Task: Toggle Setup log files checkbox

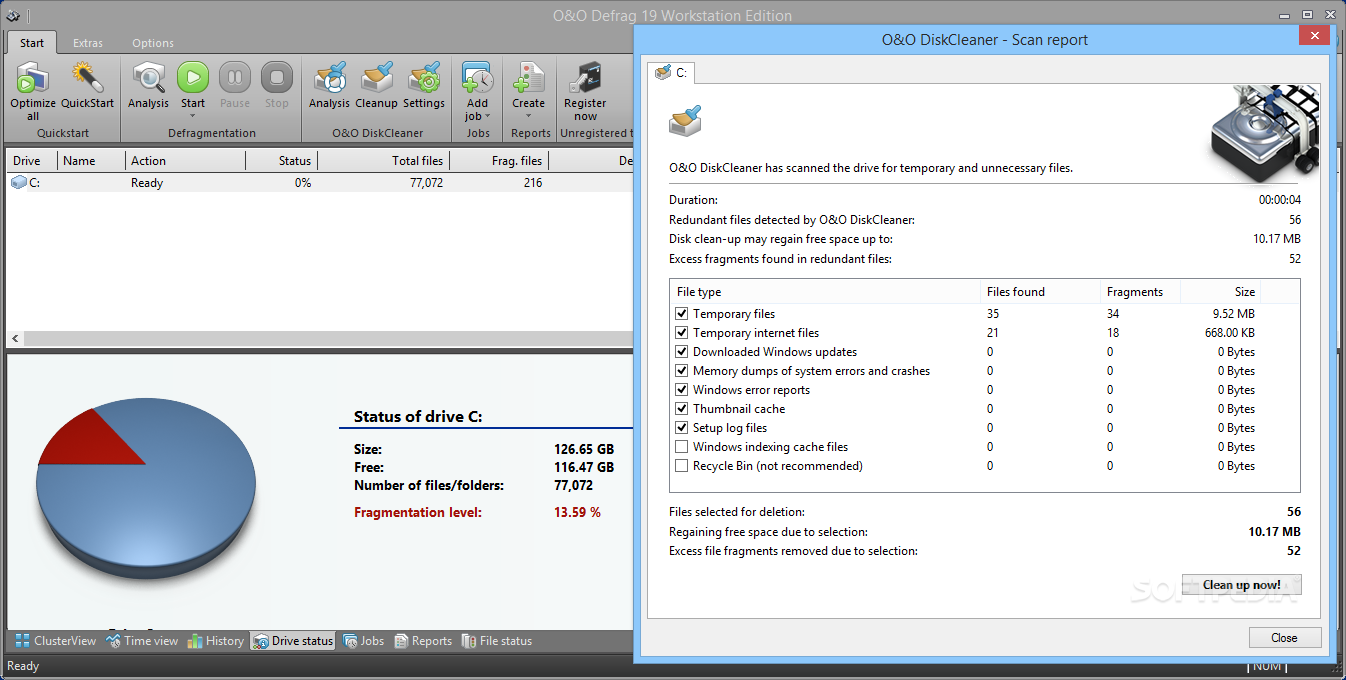Action: click(x=682, y=428)
